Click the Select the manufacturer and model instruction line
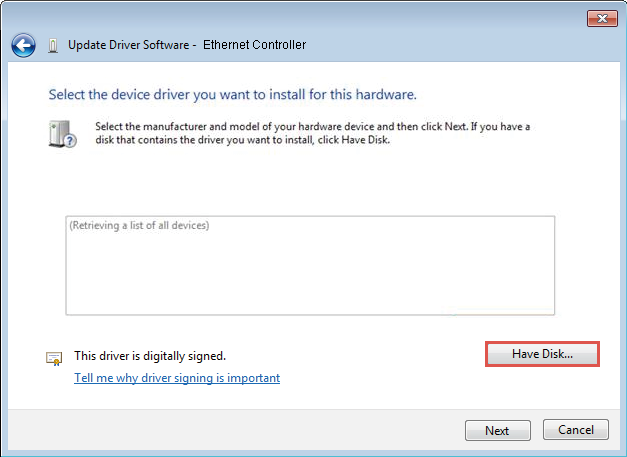627x457 pixels. (312, 127)
